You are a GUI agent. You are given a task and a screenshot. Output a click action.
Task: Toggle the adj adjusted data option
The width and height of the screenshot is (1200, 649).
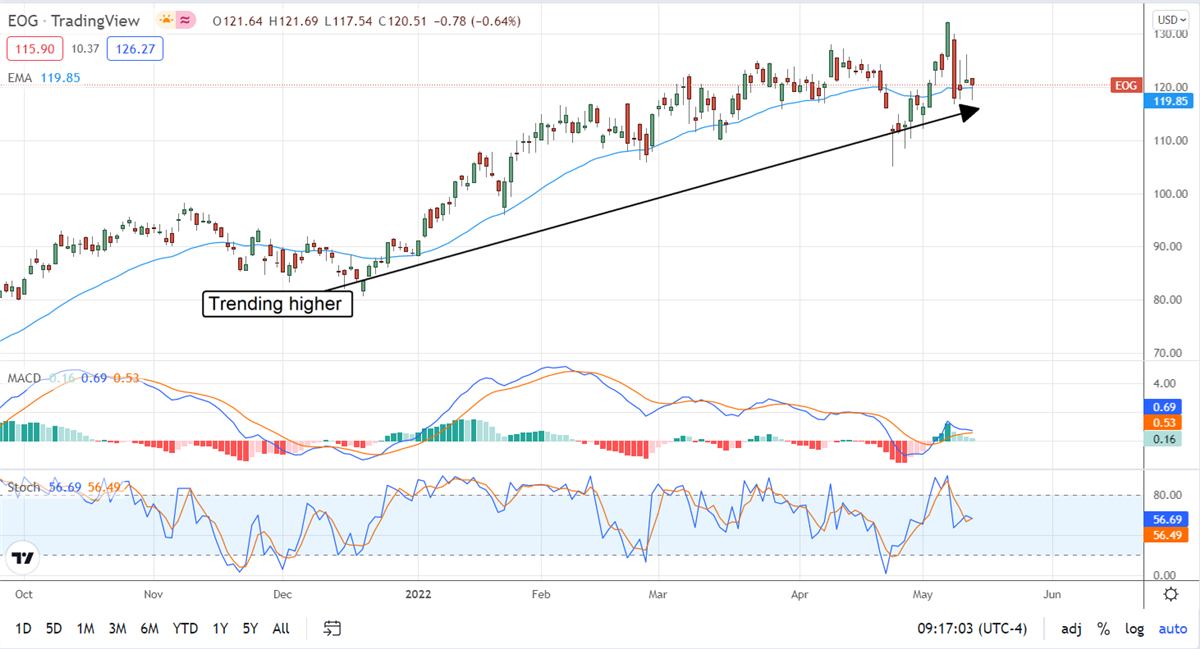(x=1071, y=629)
